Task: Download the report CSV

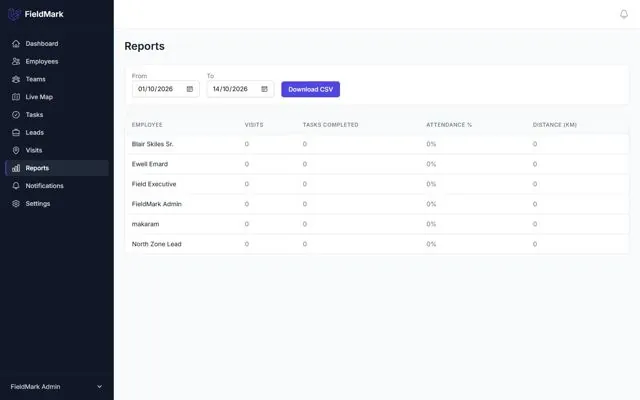Action: (311, 89)
